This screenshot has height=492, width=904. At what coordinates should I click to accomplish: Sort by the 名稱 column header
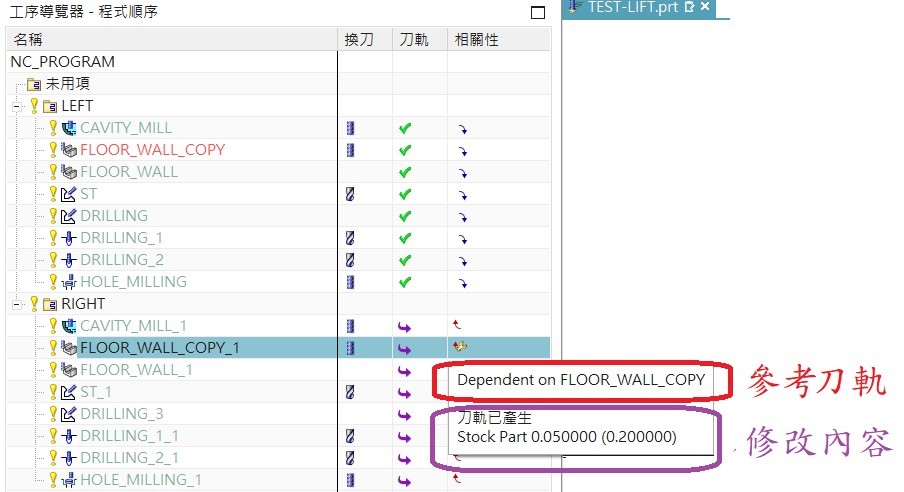[172, 40]
